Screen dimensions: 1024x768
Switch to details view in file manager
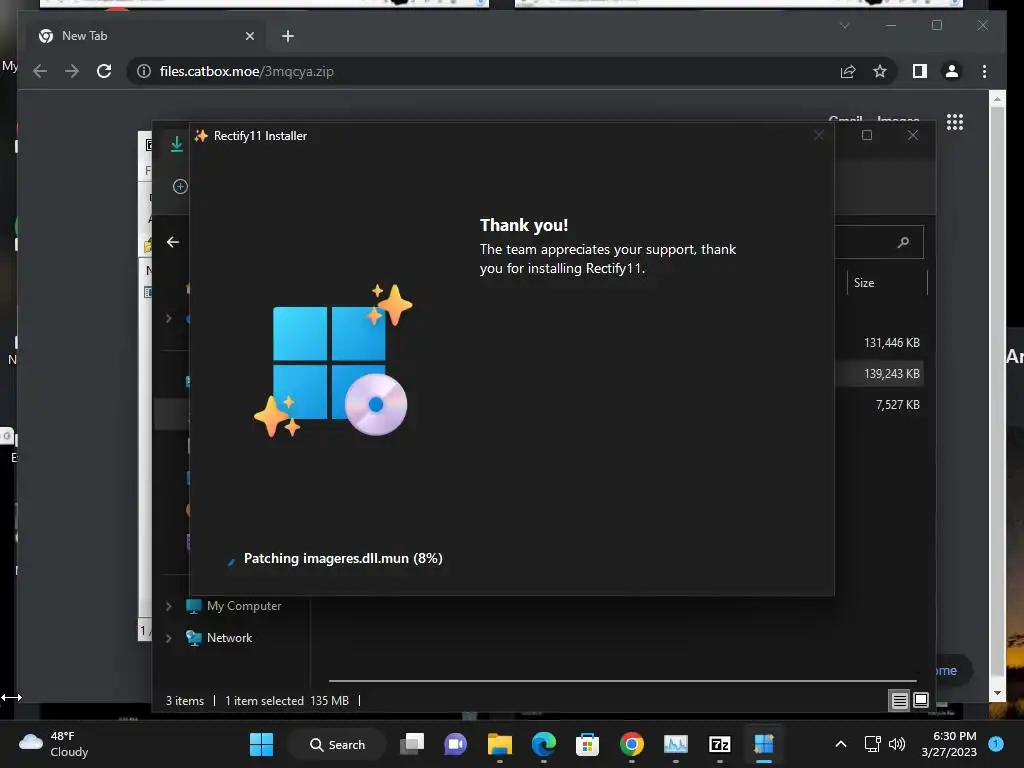(x=899, y=701)
